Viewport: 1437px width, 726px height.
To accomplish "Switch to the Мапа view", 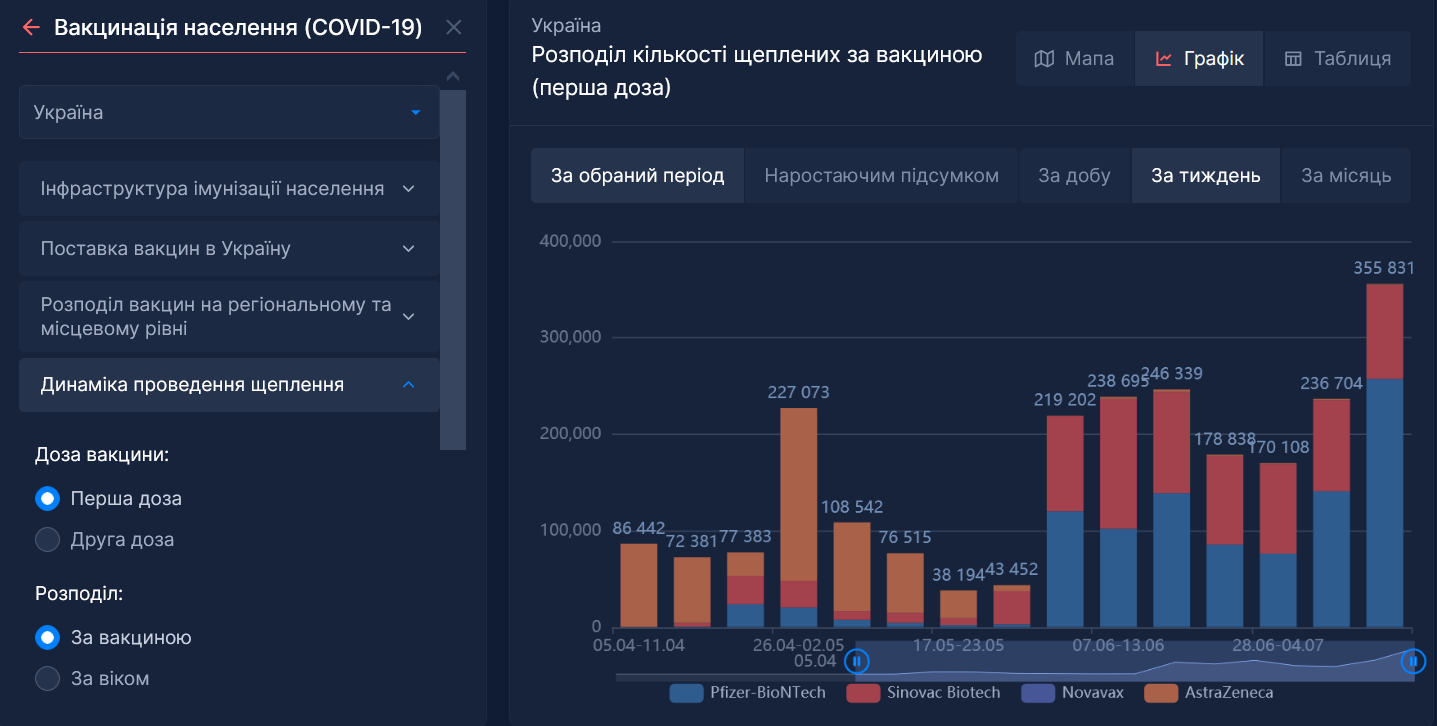I will [x=1074, y=59].
